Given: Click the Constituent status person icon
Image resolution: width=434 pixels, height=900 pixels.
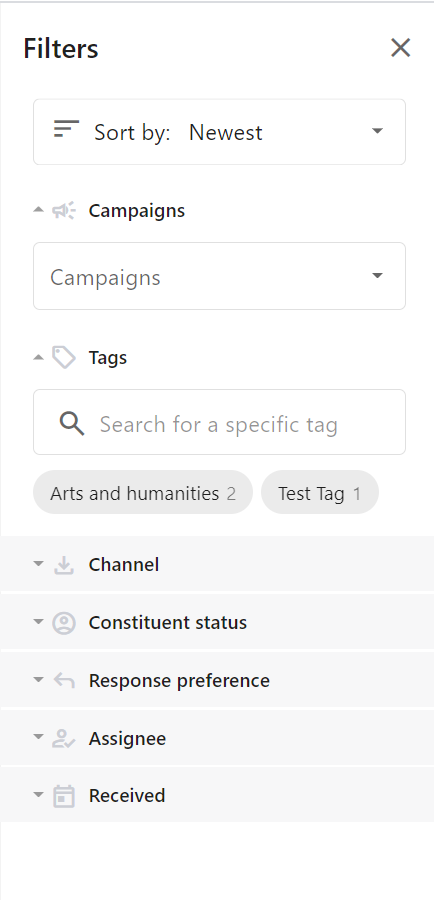Looking at the screenshot, I should (64, 623).
